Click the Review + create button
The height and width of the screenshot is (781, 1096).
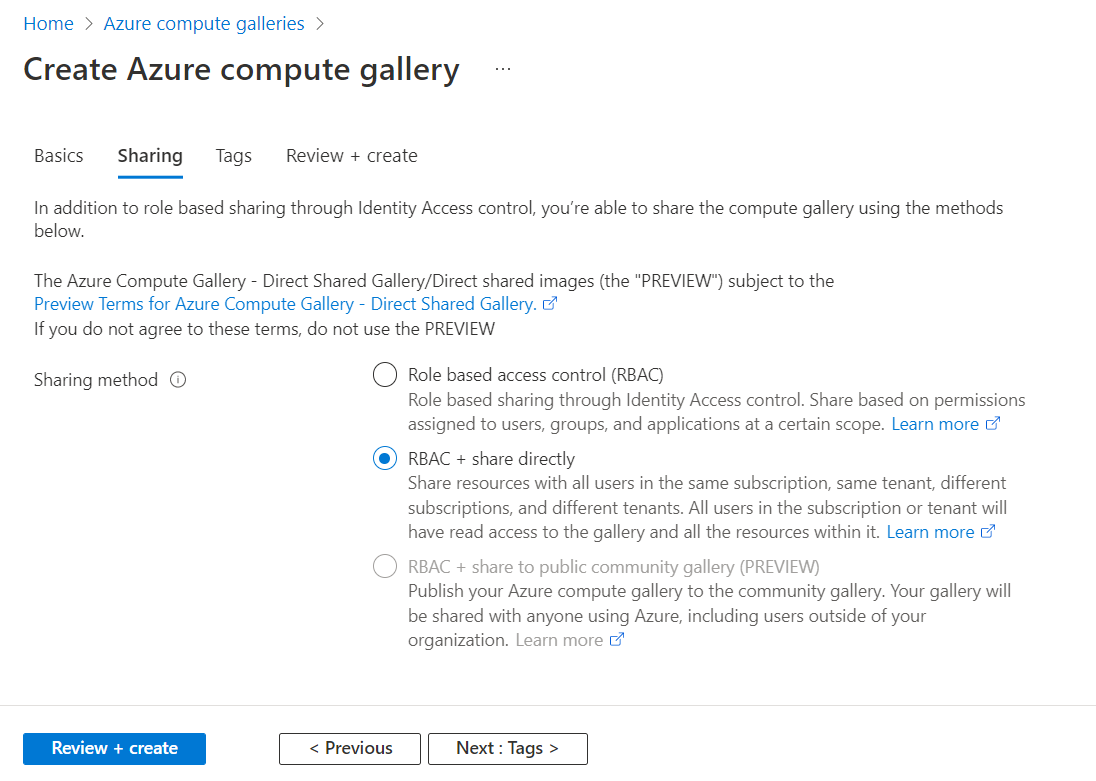(x=114, y=748)
